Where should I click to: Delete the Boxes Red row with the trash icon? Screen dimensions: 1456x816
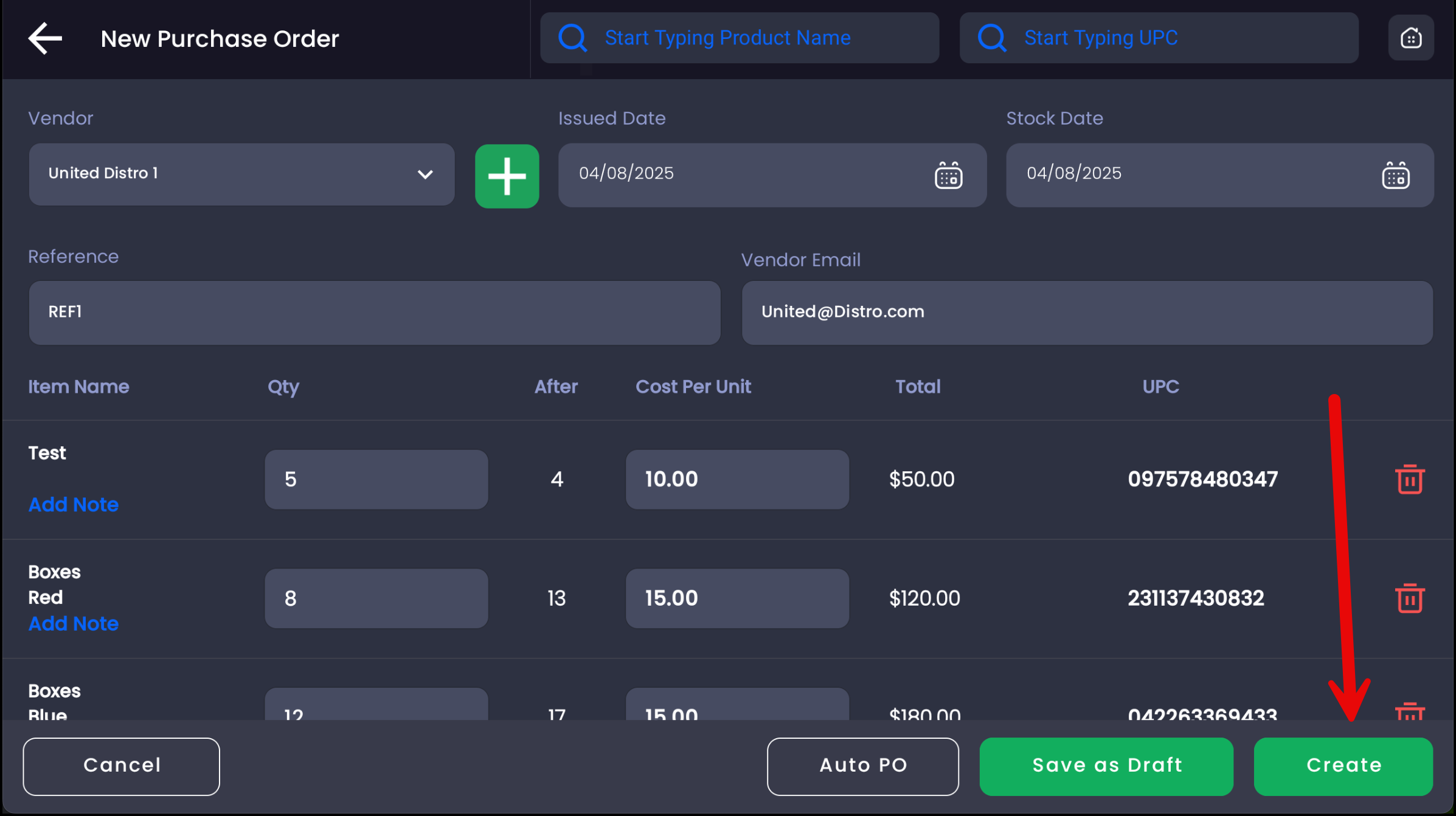(1409, 598)
